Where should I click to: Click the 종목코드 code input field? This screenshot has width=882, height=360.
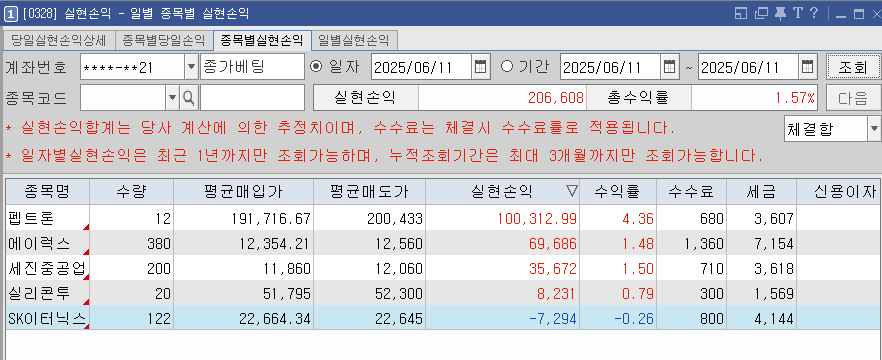[123, 98]
